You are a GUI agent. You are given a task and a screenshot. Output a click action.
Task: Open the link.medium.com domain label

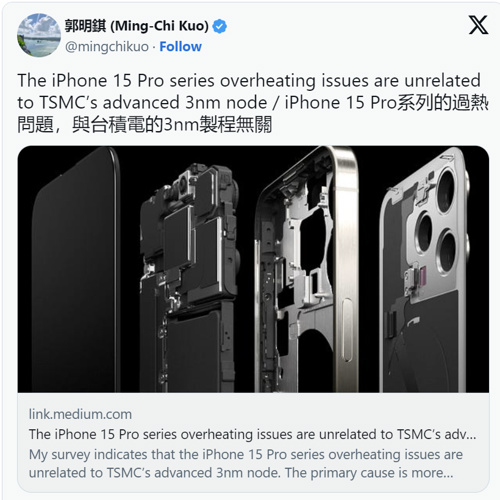[80, 414]
